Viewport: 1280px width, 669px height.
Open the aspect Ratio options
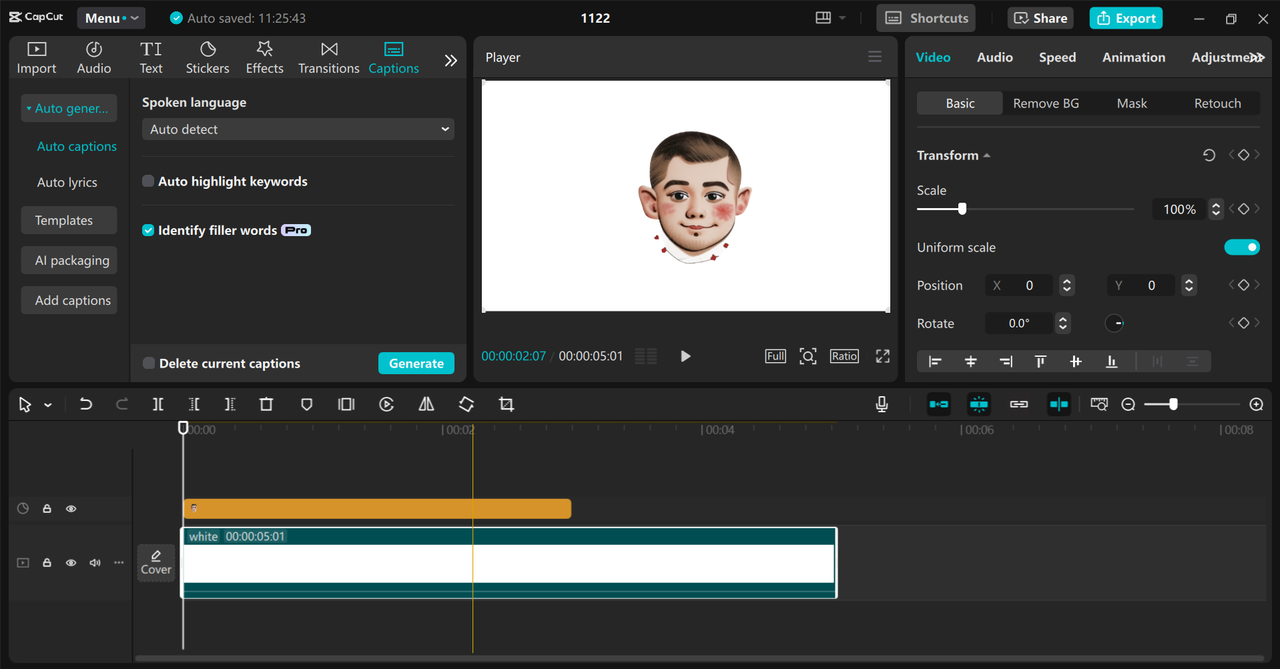844,356
